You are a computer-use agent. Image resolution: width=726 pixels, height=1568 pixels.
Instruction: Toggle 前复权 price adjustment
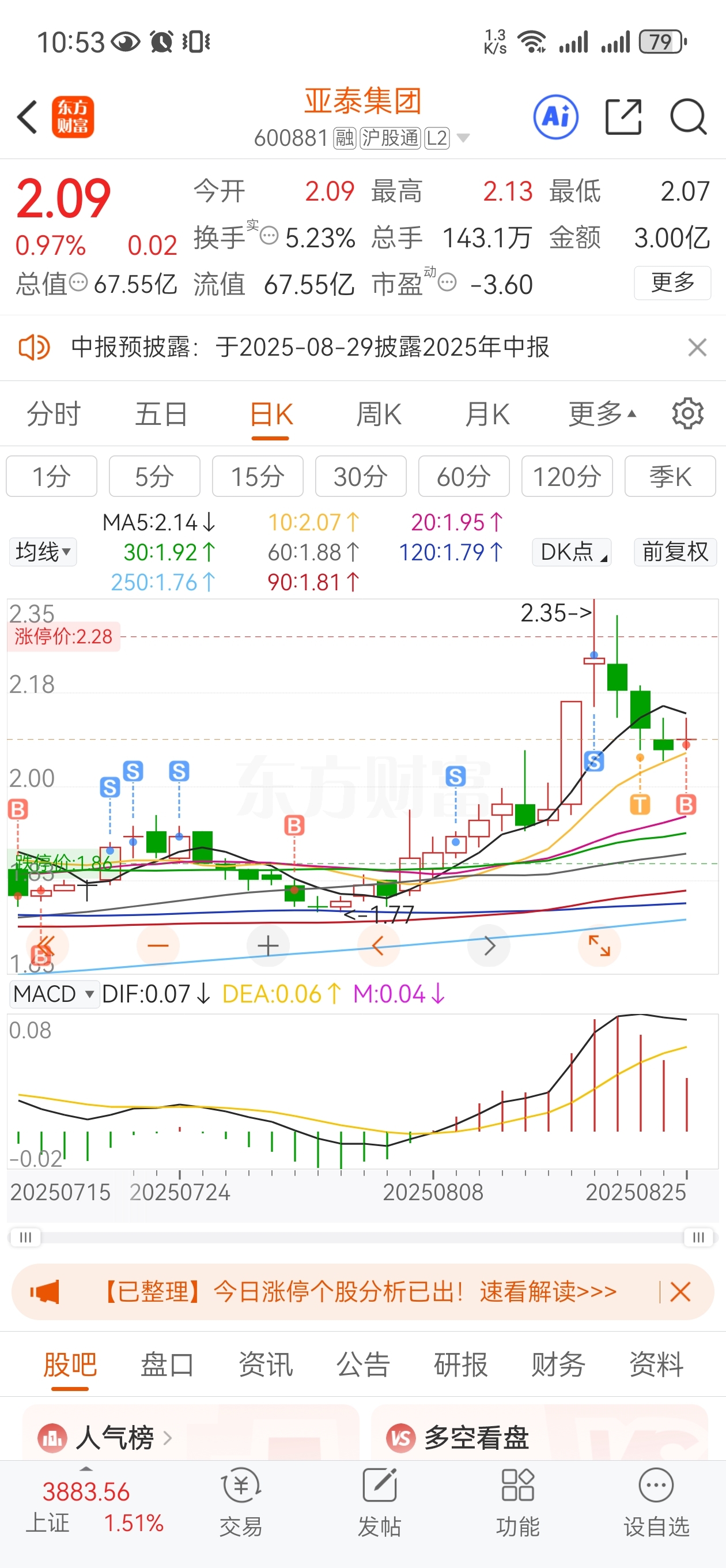point(675,552)
